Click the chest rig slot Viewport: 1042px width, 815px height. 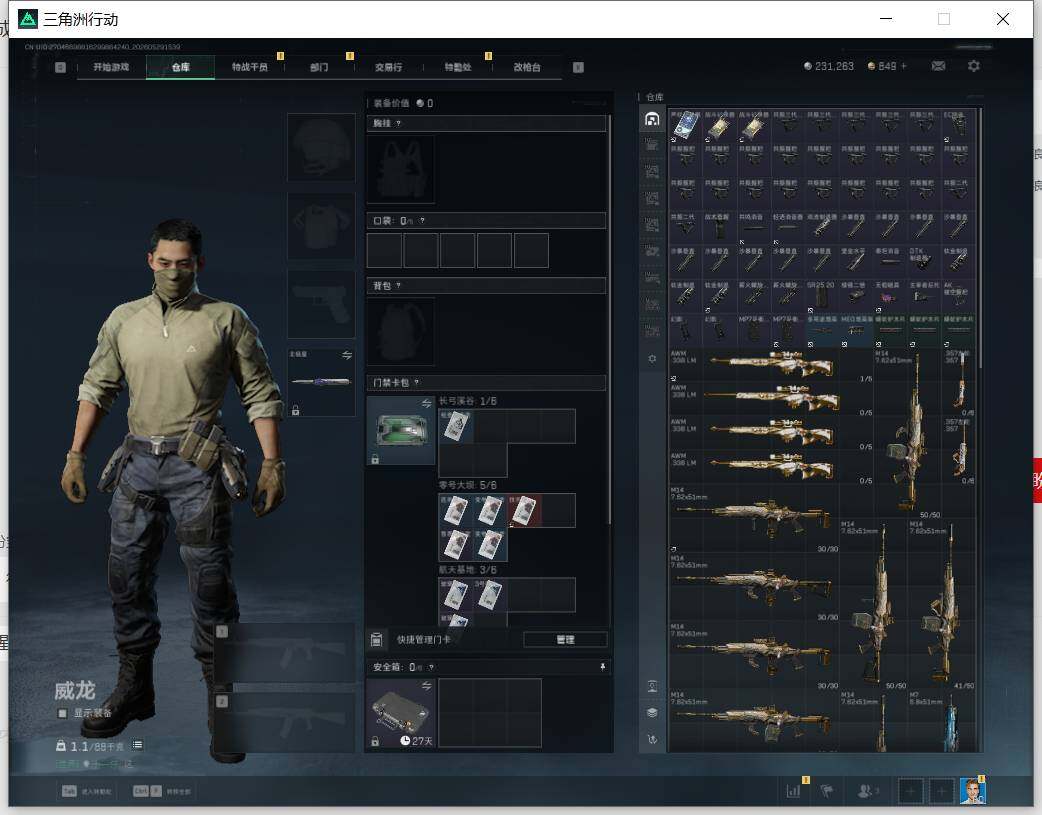click(x=401, y=170)
